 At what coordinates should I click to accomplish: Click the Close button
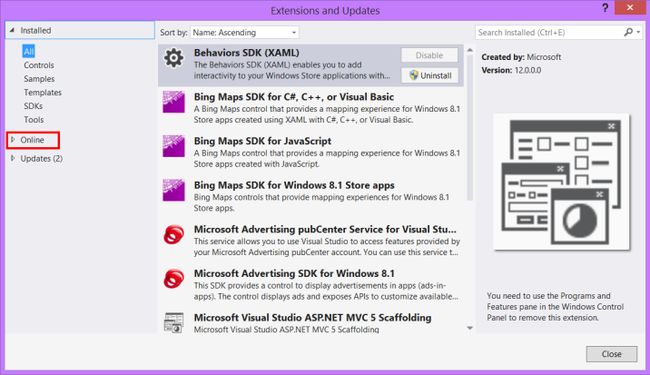pyautogui.click(x=611, y=354)
